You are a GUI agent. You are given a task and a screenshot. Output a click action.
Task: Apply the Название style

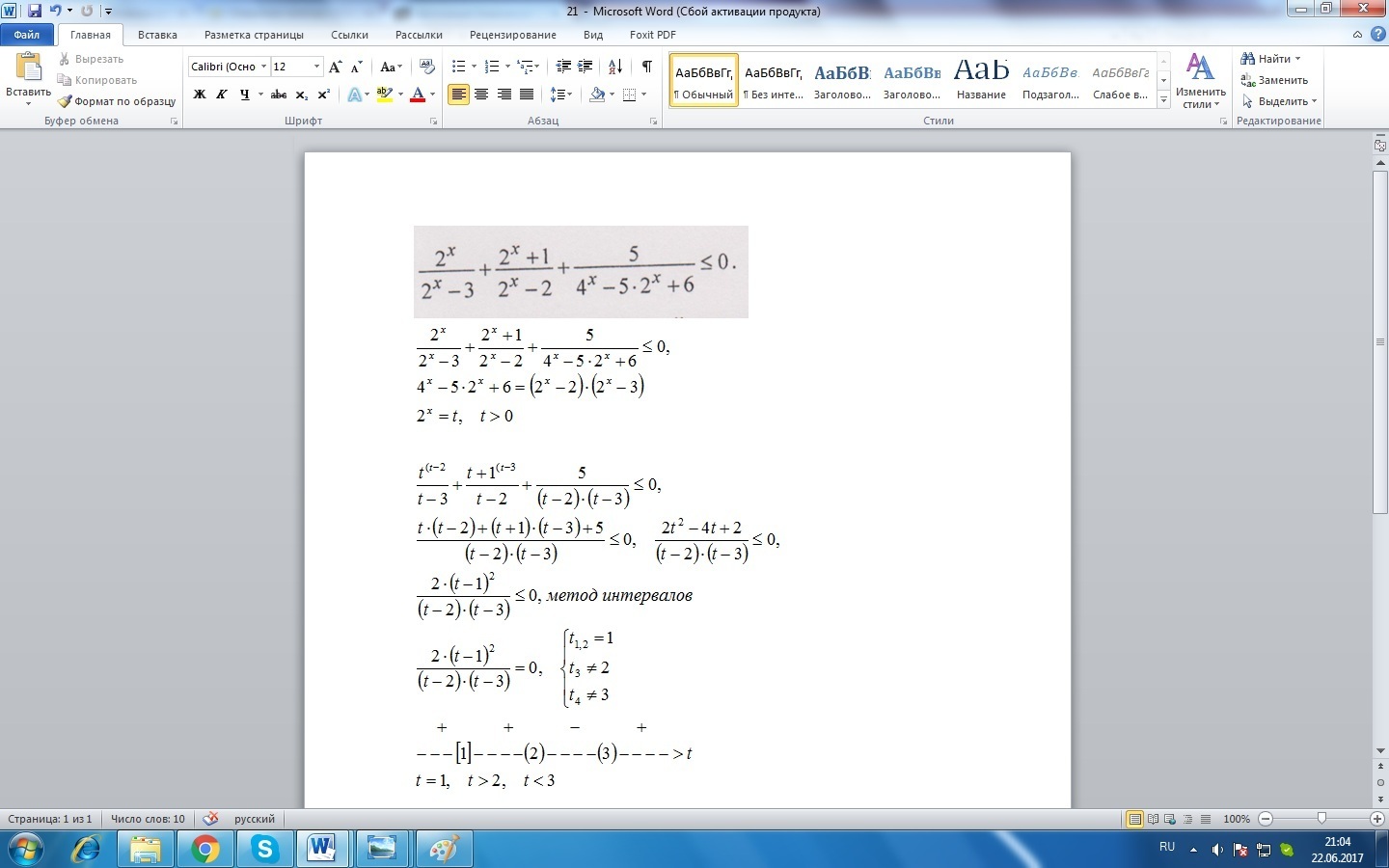pos(981,80)
